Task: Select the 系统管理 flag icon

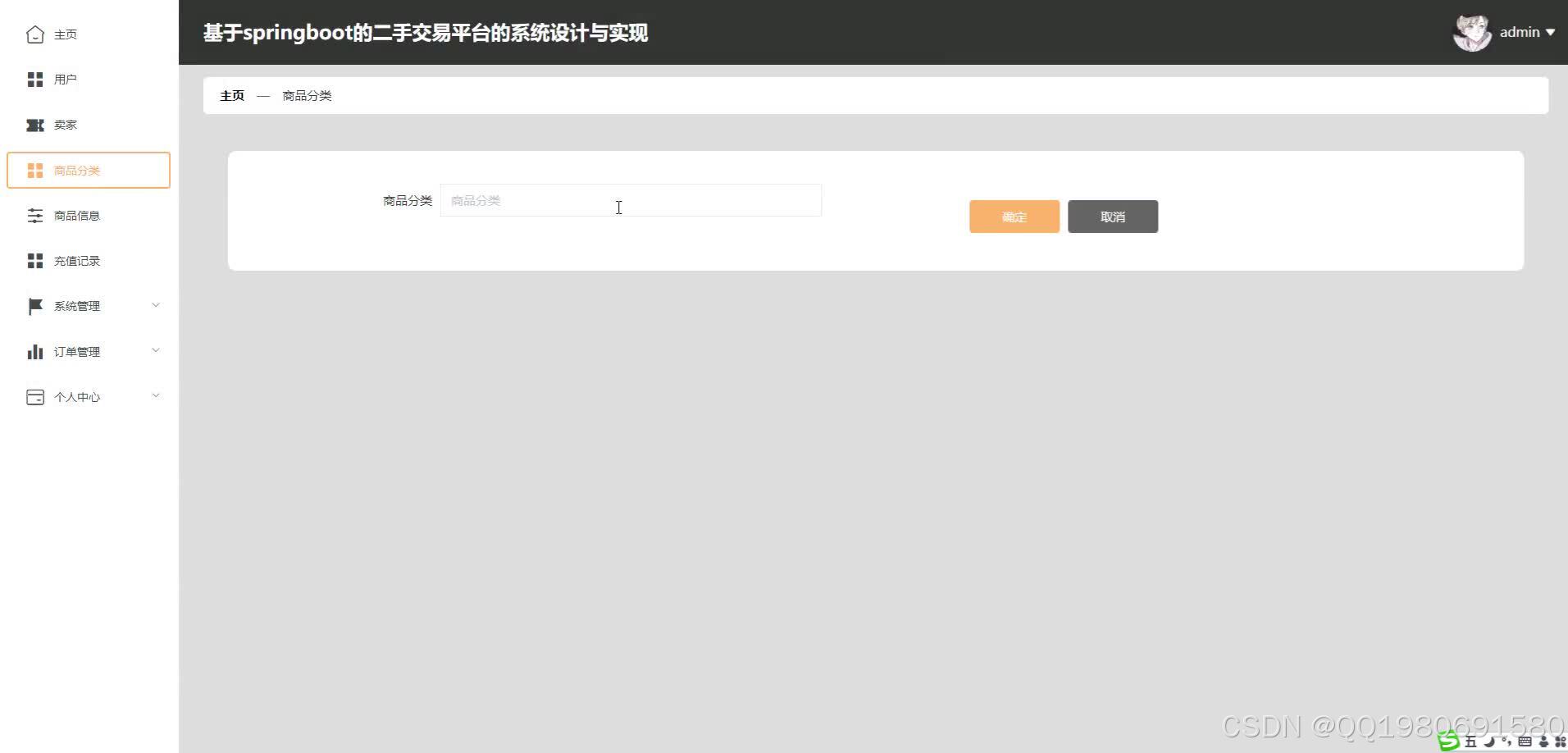Action: (x=35, y=306)
